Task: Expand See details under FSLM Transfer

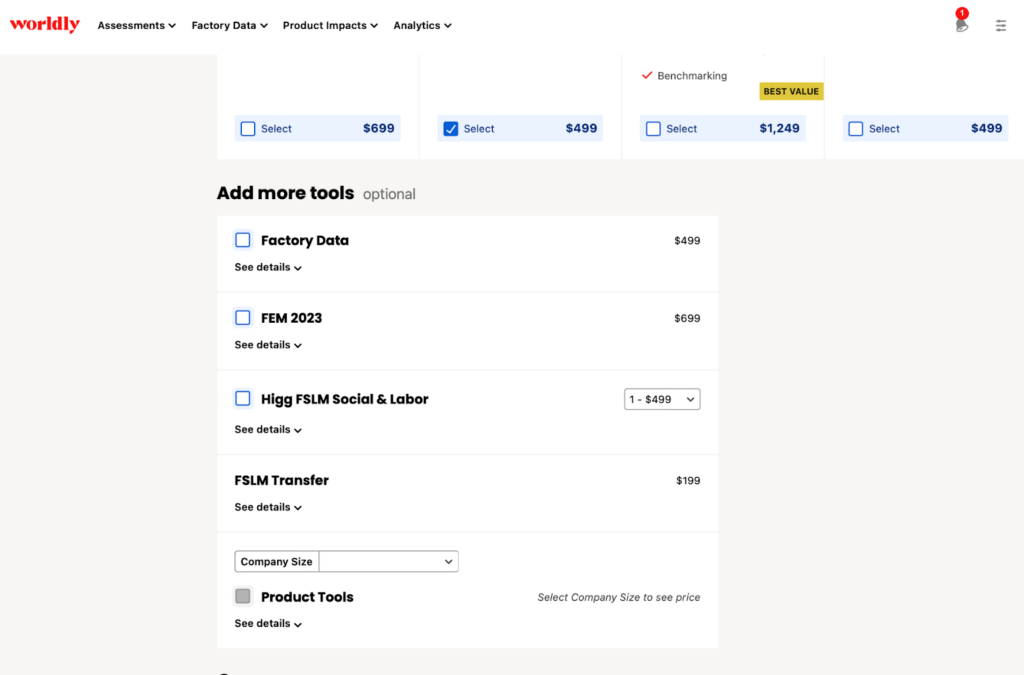Action: pyautogui.click(x=268, y=507)
